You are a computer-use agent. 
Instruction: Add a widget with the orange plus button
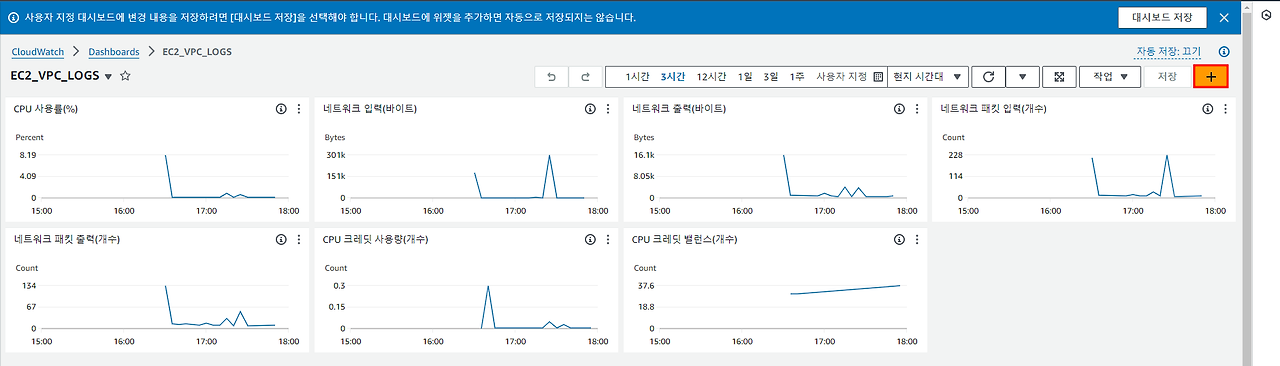(x=1211, y=76)
